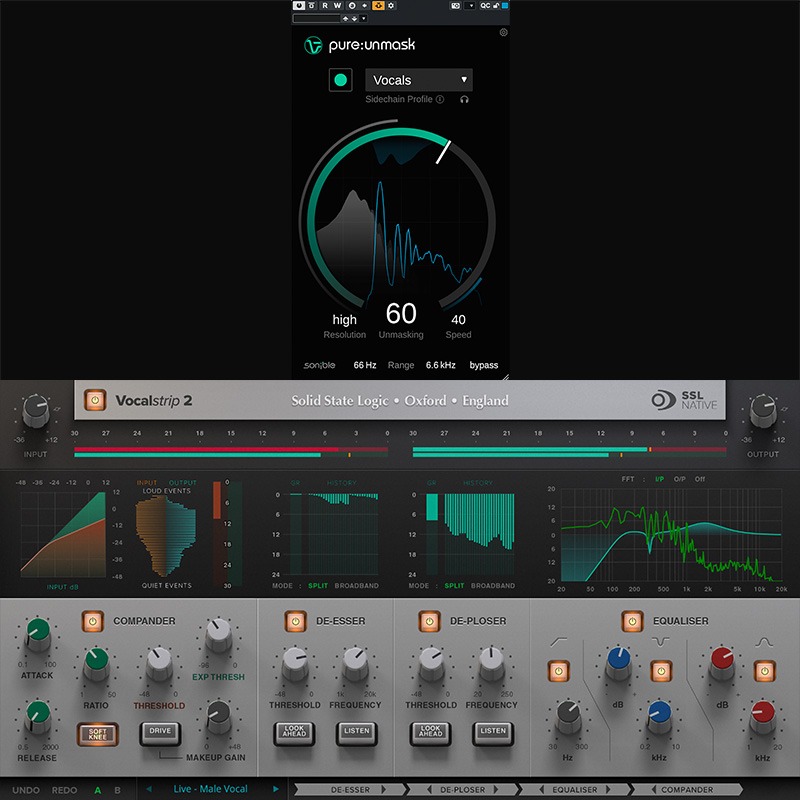Select FFT I/P display mode
800x800 pixels.
tap(659, 479)
